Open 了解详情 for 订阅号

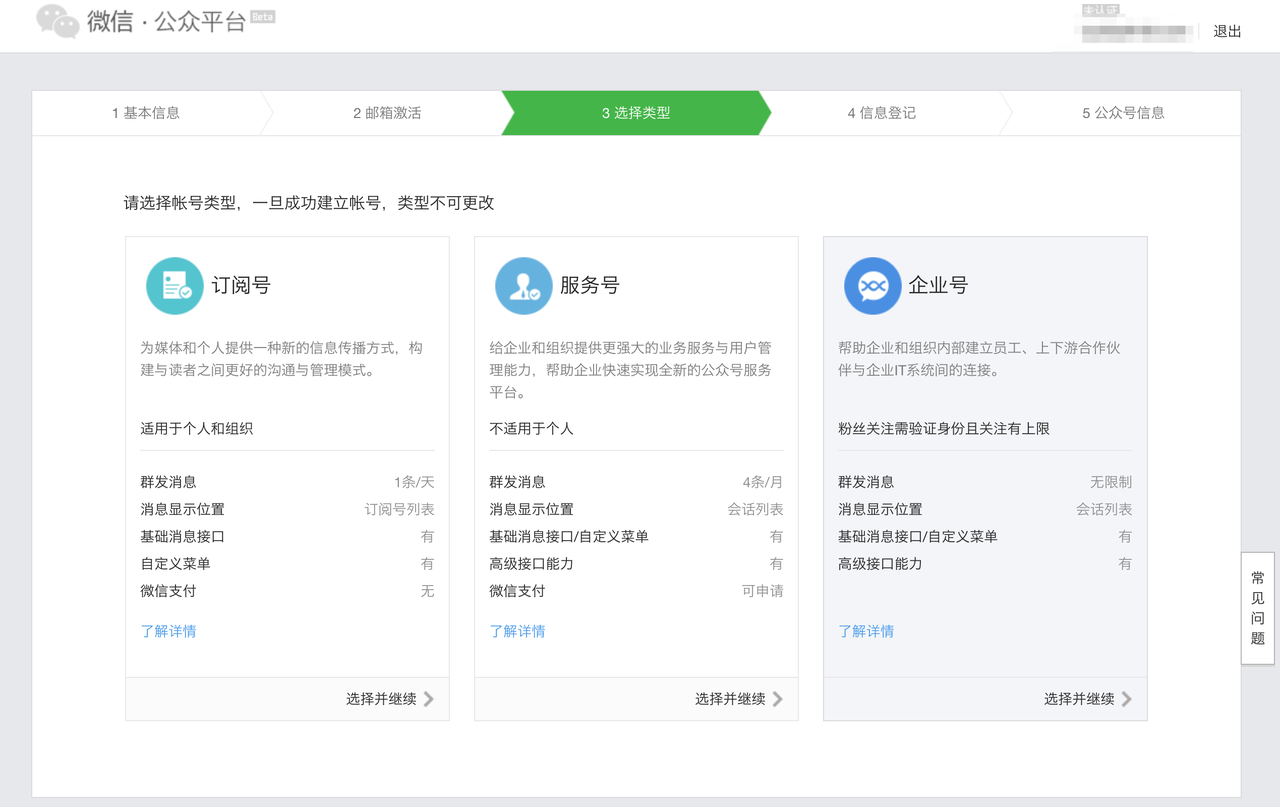point(168,631)
